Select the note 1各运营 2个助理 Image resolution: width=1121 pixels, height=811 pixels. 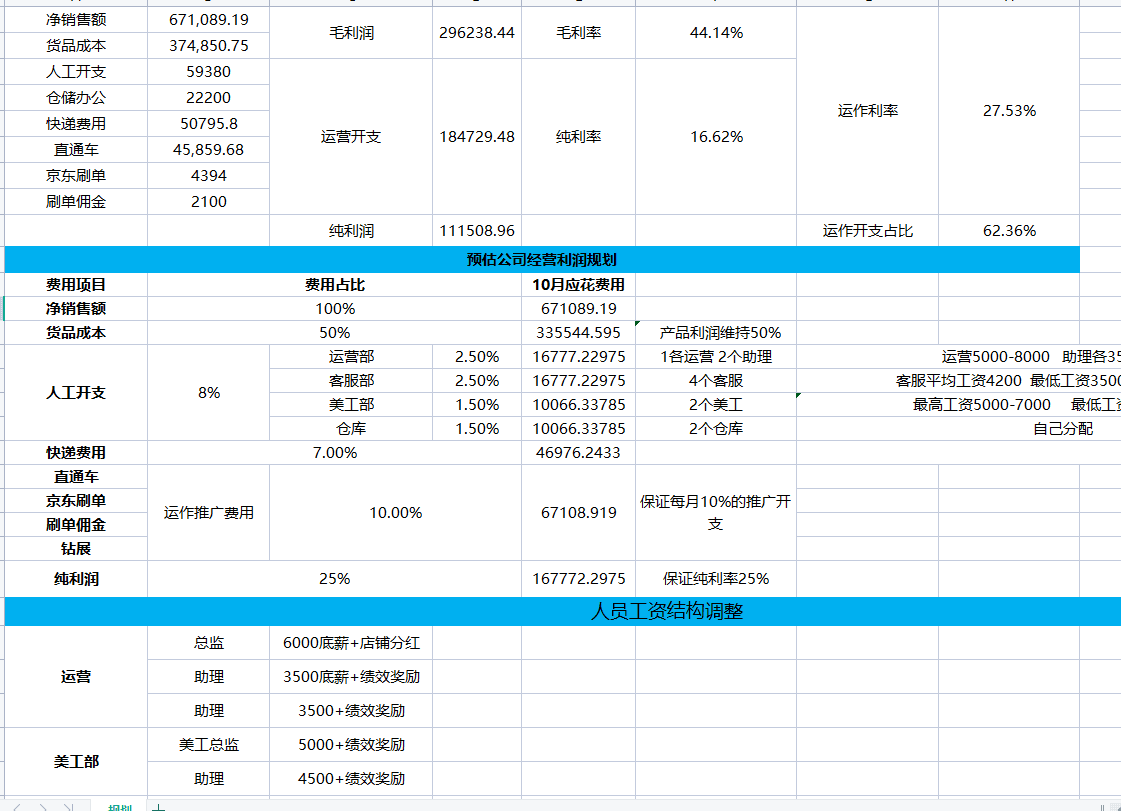pos(716,357)
